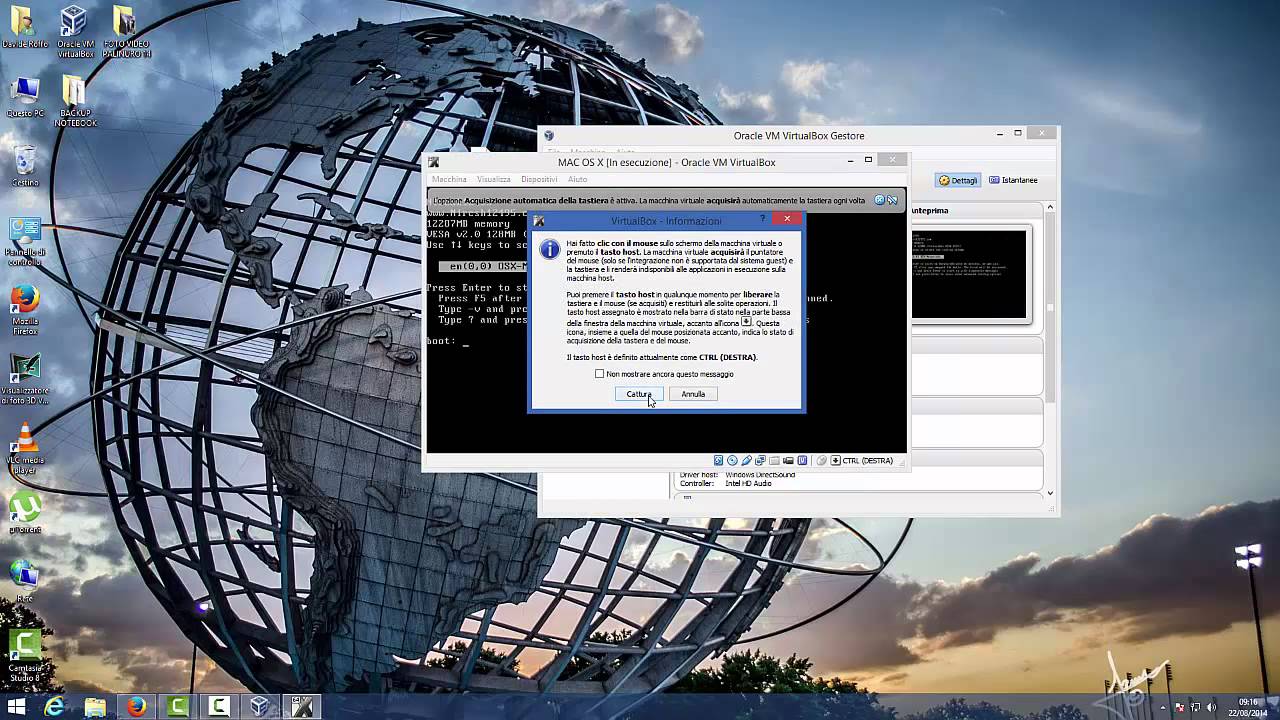This screenshot has height=720, width=1280.
Task: Click the Annulla button in the dialog
Action: (693, 394)
